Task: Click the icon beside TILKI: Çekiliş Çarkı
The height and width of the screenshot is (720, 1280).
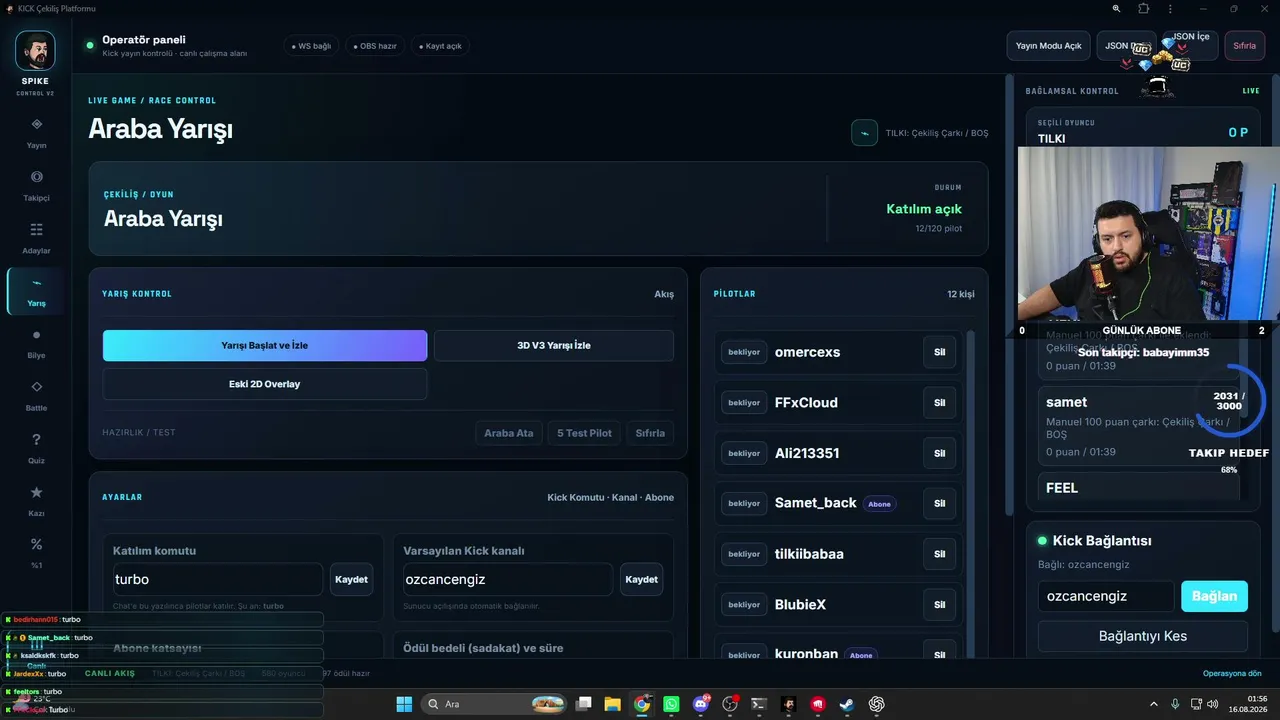Action: [x=864, y=132]
